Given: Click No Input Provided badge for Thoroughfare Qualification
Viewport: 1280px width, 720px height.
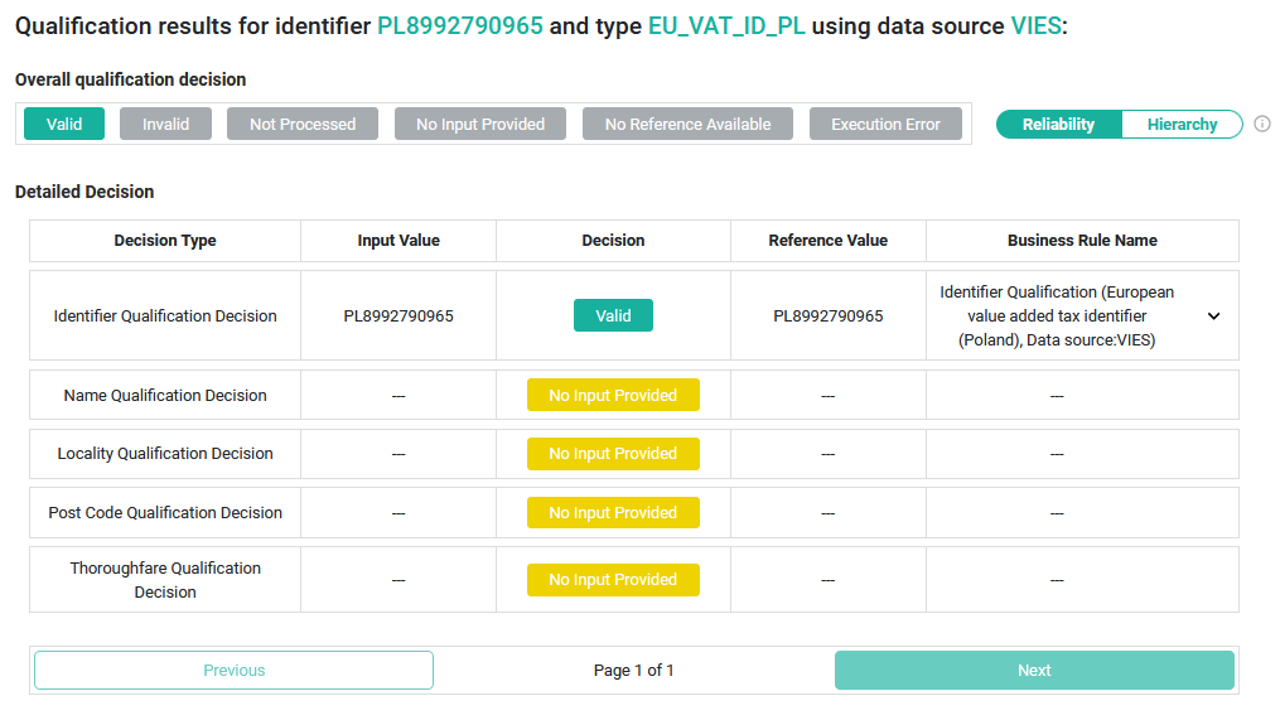Looking at the screenshot, I should coord(613,580).
